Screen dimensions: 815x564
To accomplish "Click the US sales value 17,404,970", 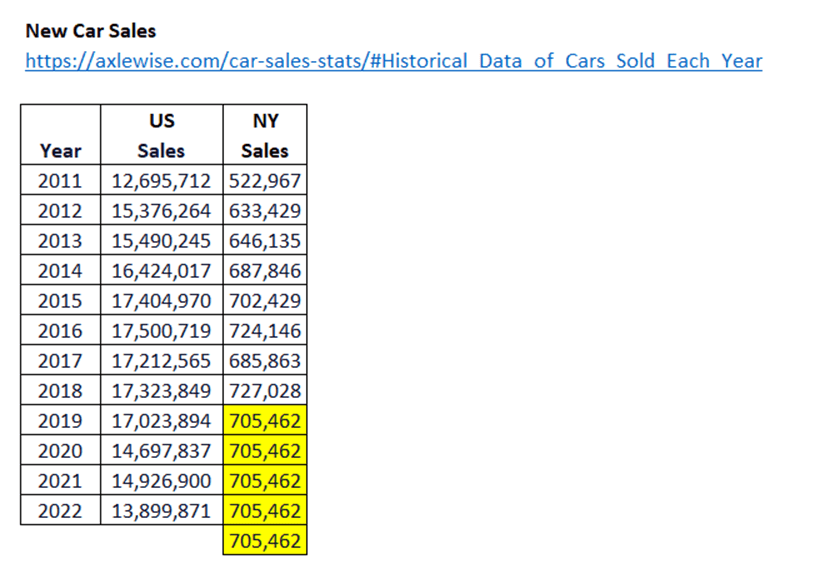I will 161,301.
